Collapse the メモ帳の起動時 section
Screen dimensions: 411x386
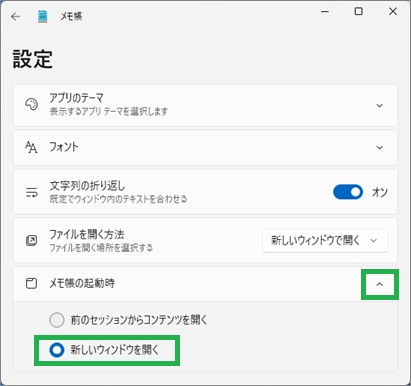[x=379, y=284]
